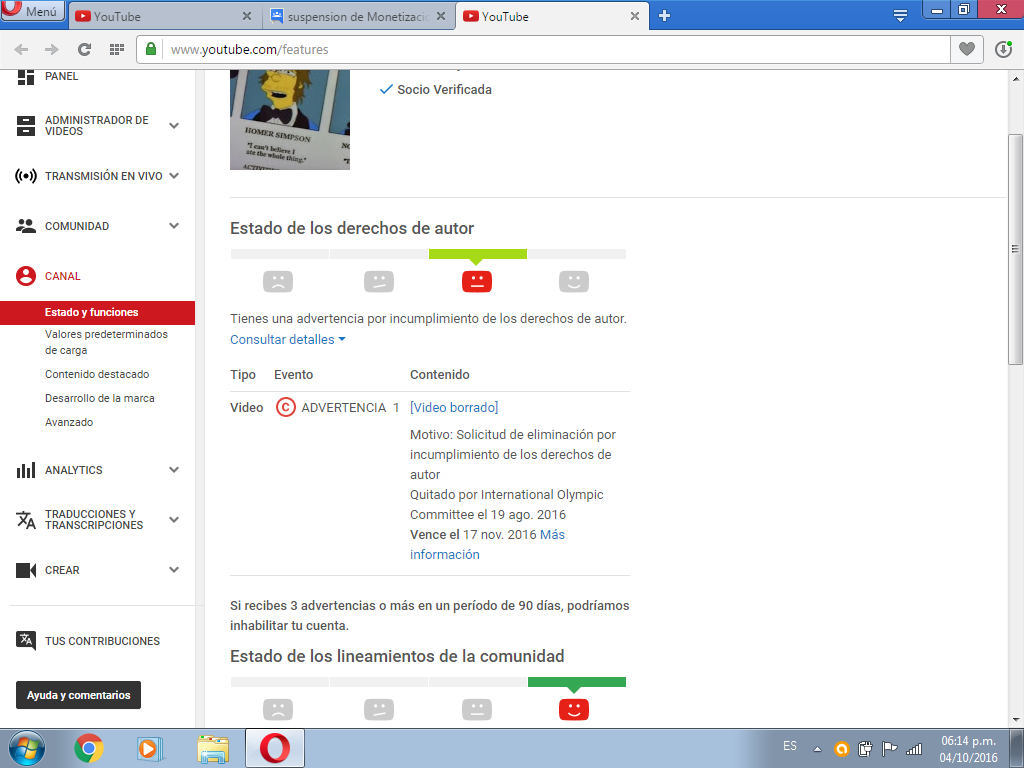
Task: Expand the Transmisión en Vivo section
Action: [174, 176]
